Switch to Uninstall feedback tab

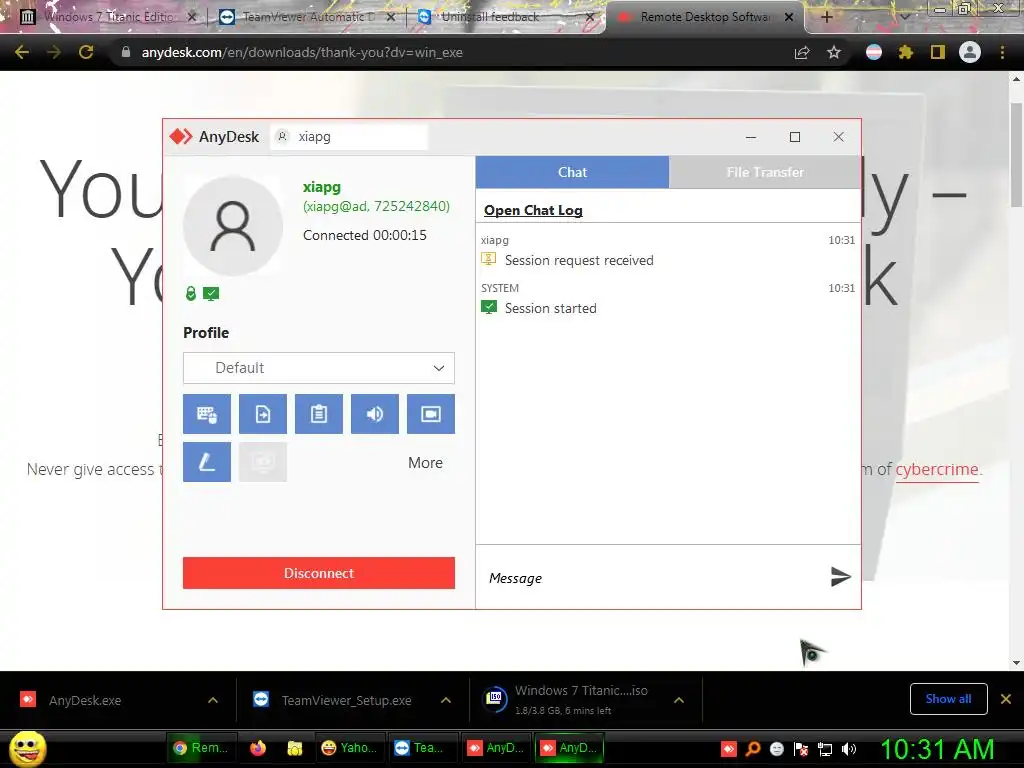(x=506, y=17)
